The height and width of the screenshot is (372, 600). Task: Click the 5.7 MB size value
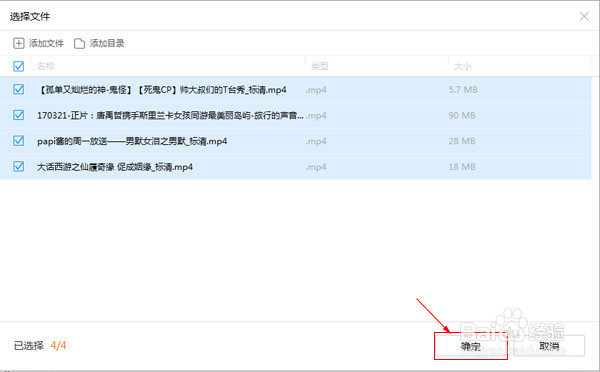pos(463,90)
